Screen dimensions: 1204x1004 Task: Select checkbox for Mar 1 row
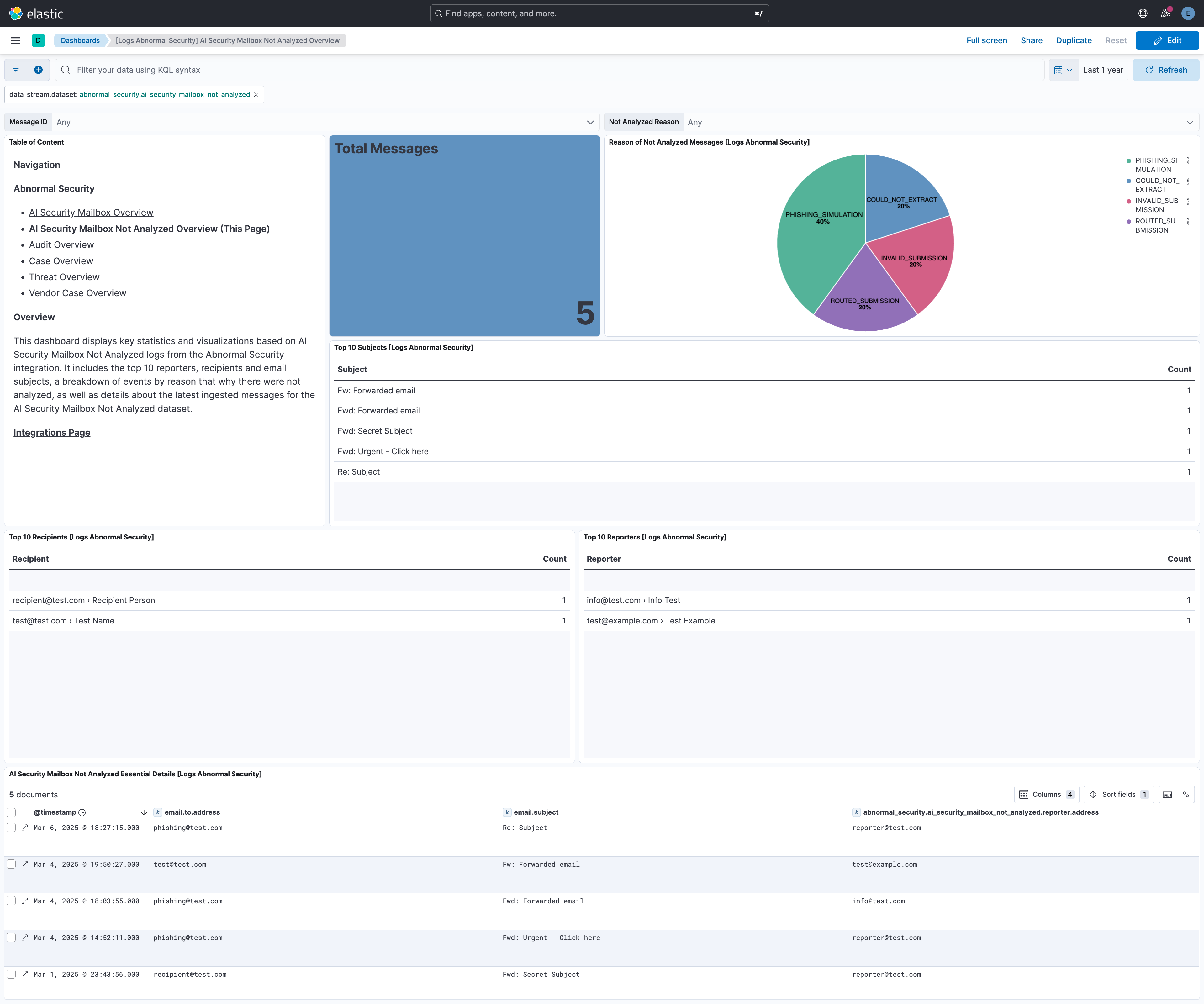tap(12, 974)
